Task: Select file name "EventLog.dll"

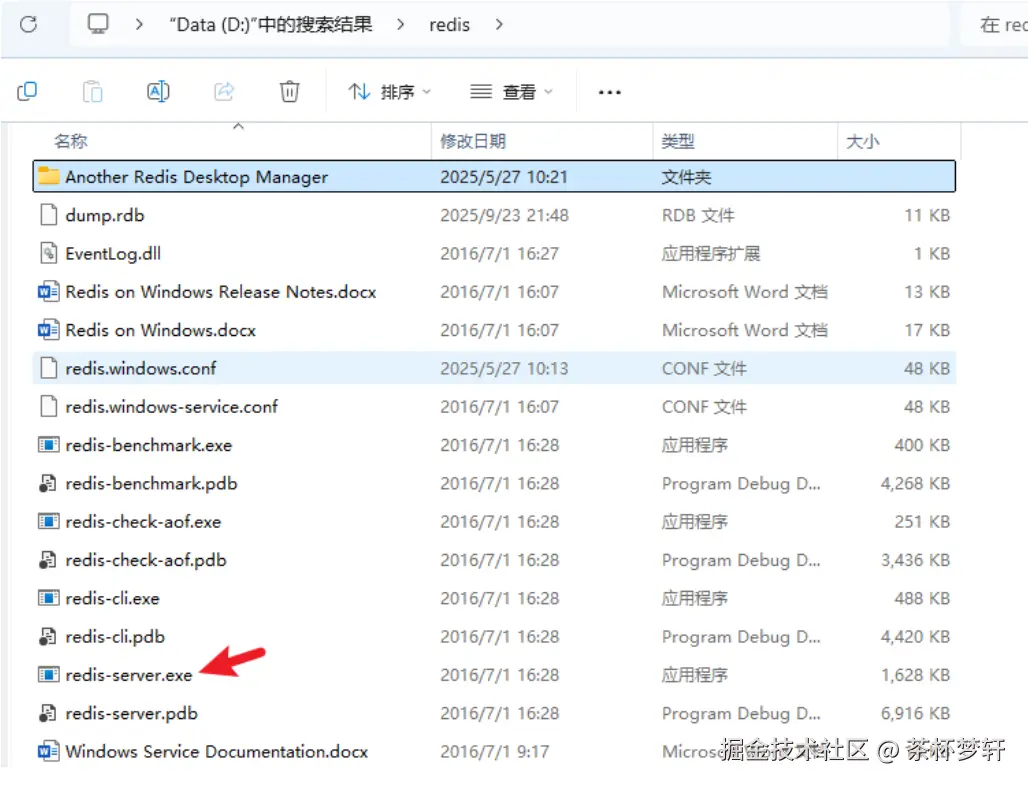Action: pos(113,254)
